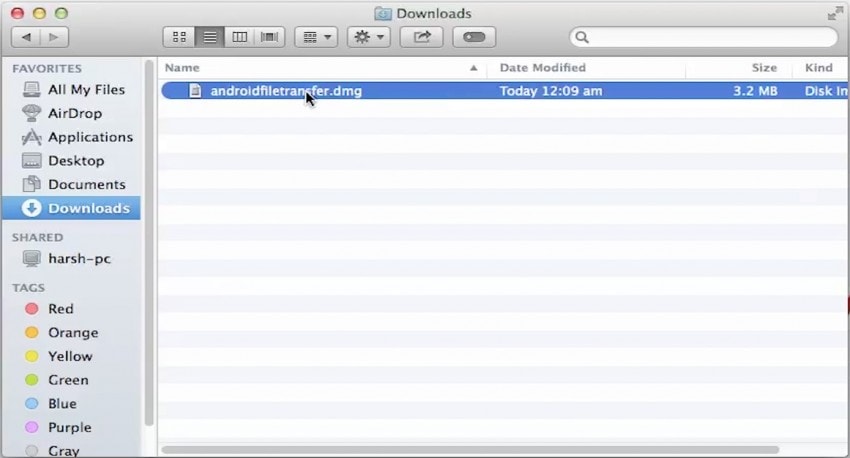This screenshot has height=458, width=850.
Task: Minimize the window with the yellow button
Action: pos(40,13)
